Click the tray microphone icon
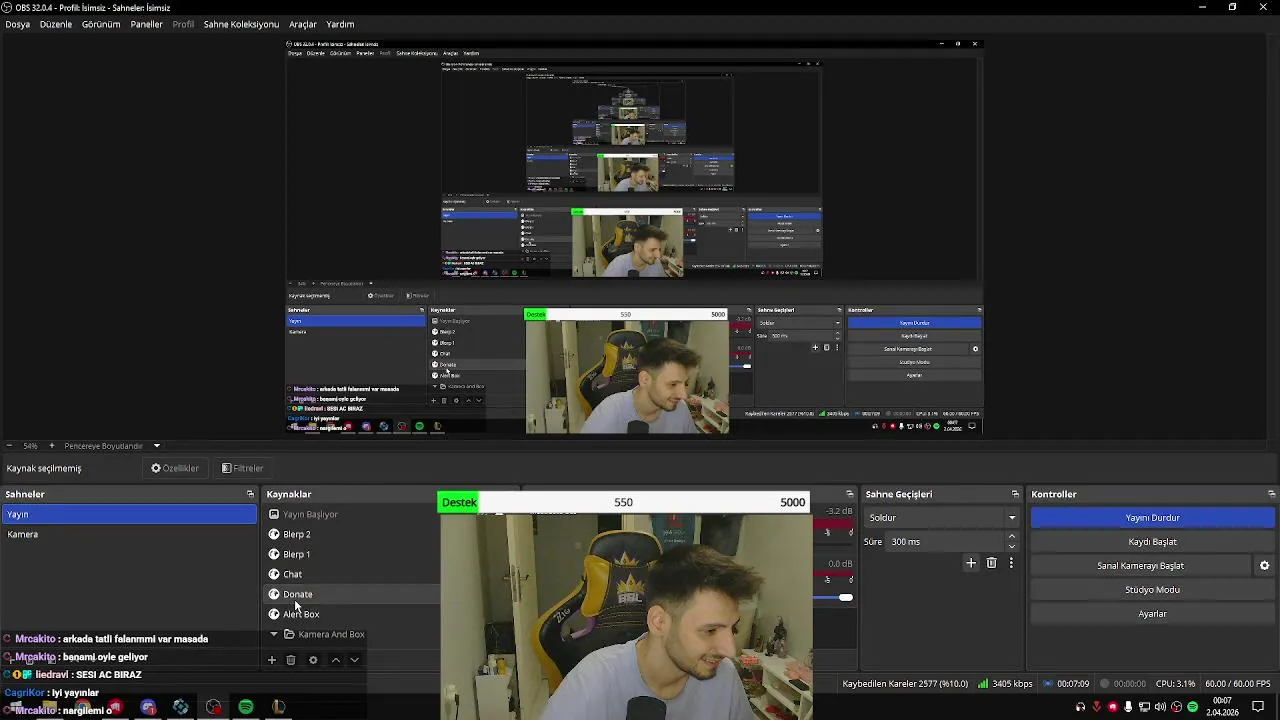 pos(1128,707)
